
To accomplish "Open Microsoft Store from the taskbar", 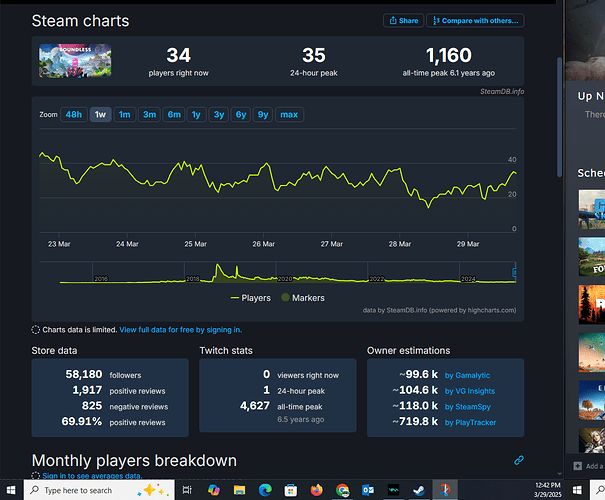I will click(x=291, y=490).
